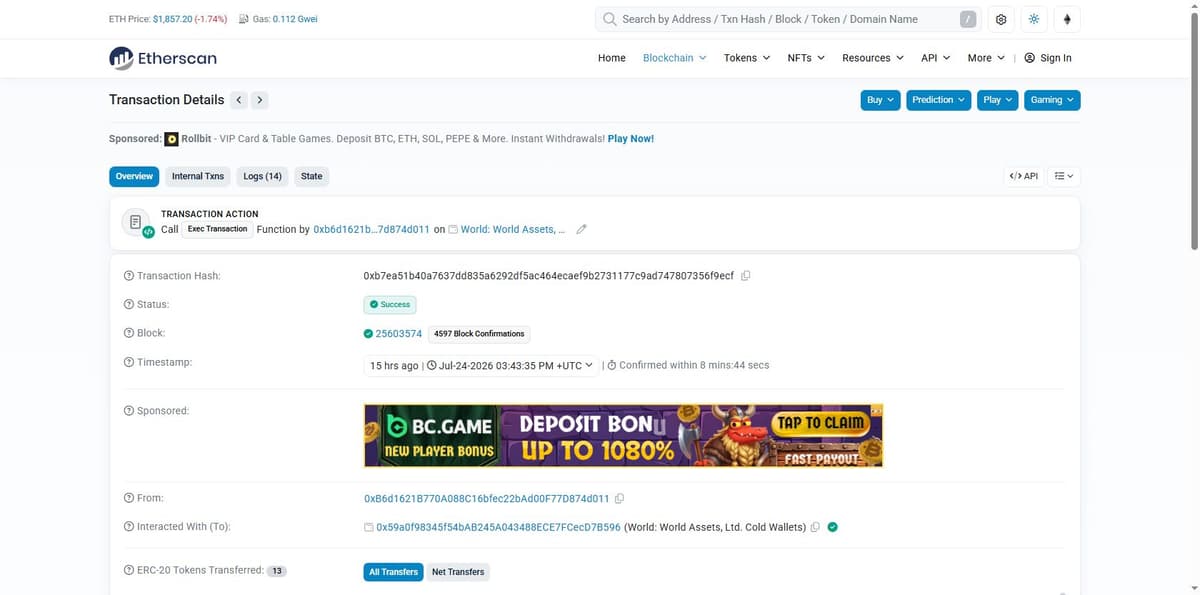Copy the From address
The width and height of the screenshot is (1200, 595).
coord(620,498)
